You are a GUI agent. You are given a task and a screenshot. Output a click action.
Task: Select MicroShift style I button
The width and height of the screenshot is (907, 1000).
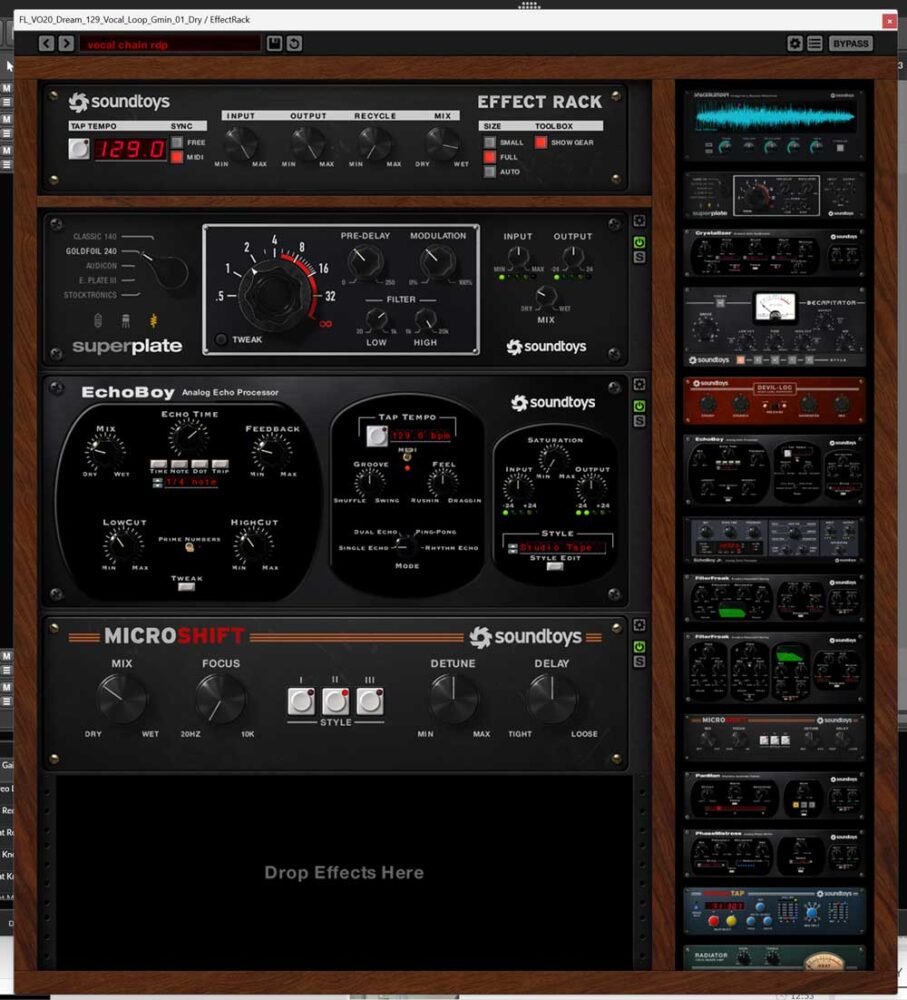[301, 702]
